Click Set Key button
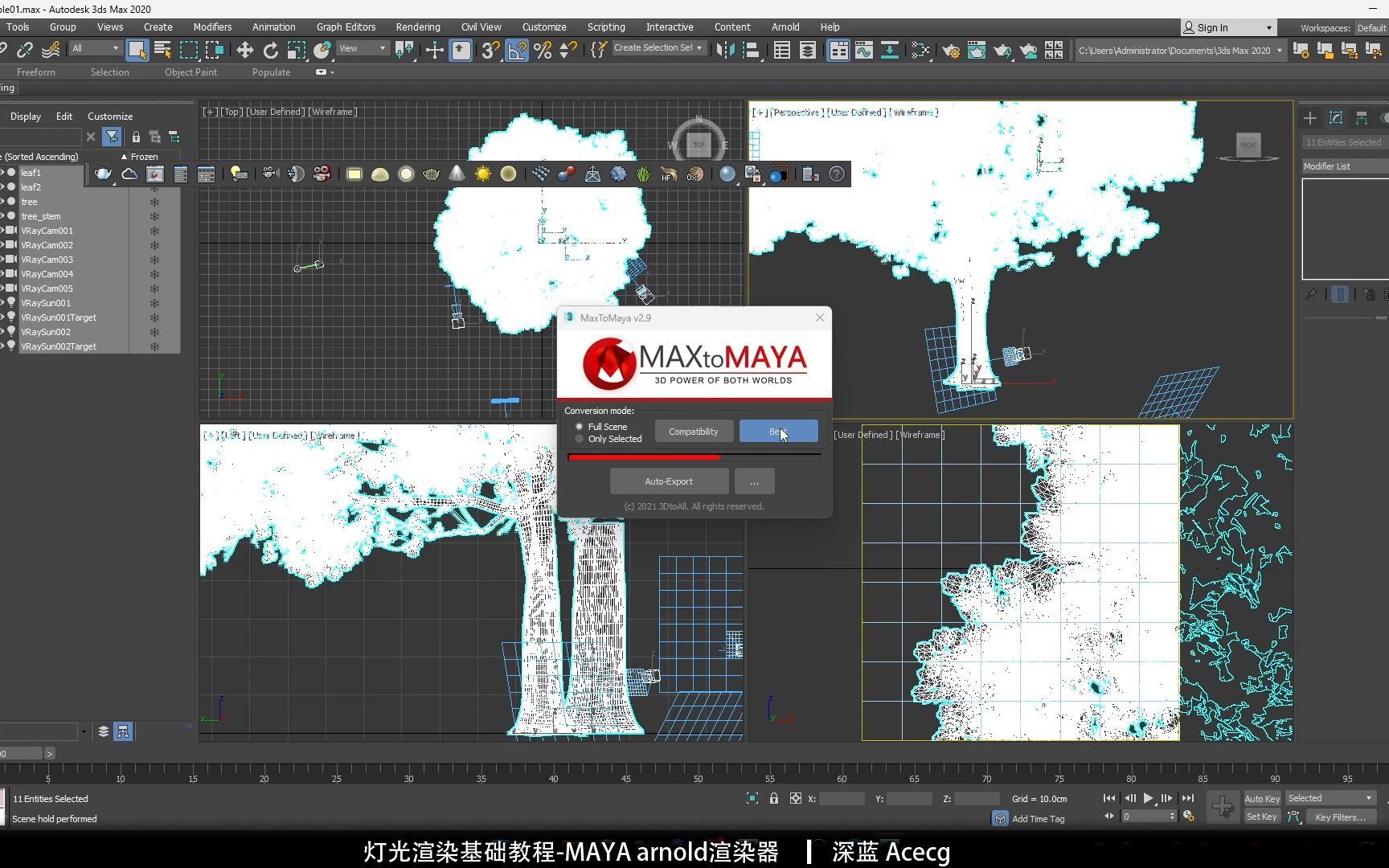 [1262, 817]
